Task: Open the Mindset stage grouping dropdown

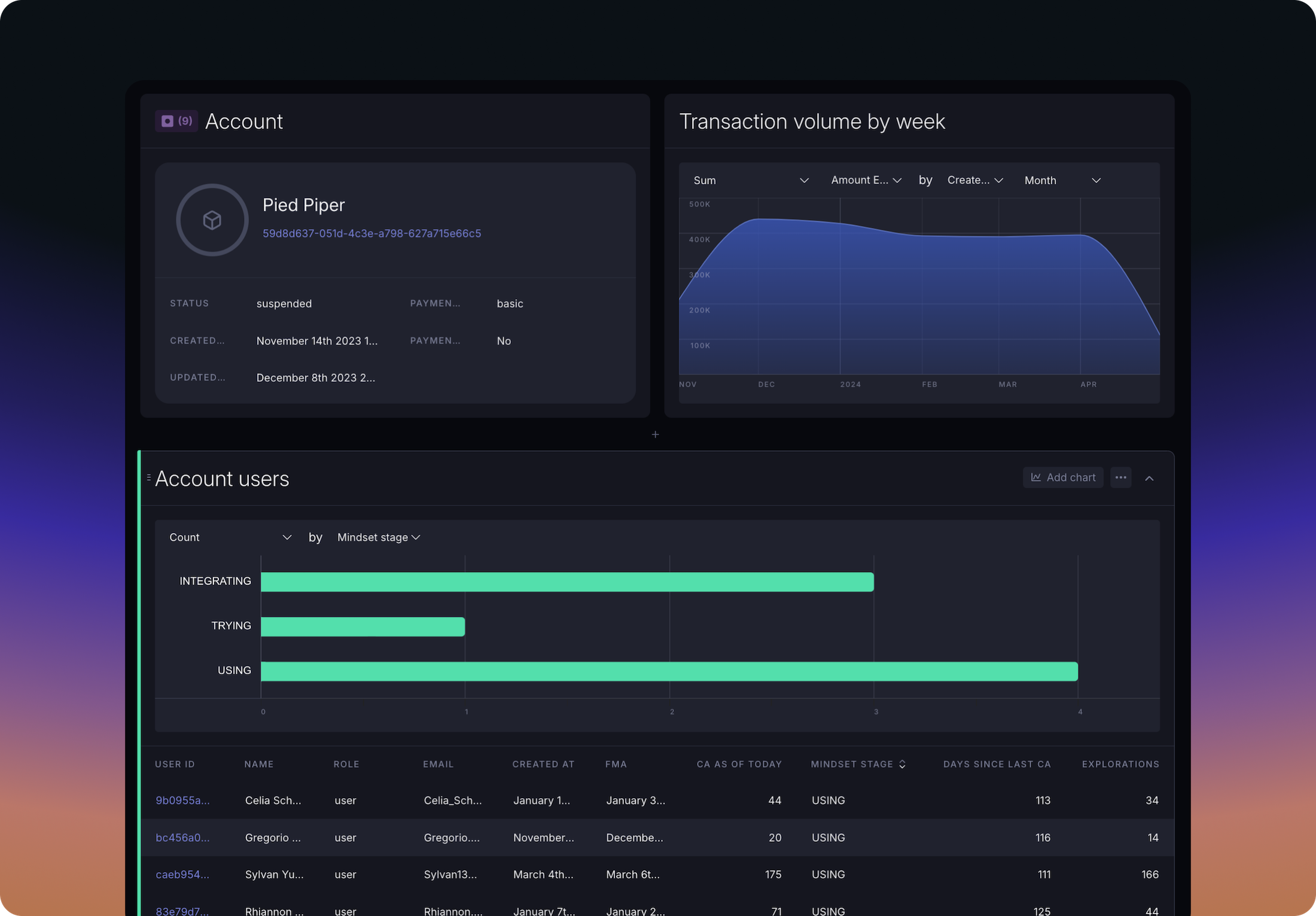Action: [x=378, y=537]
